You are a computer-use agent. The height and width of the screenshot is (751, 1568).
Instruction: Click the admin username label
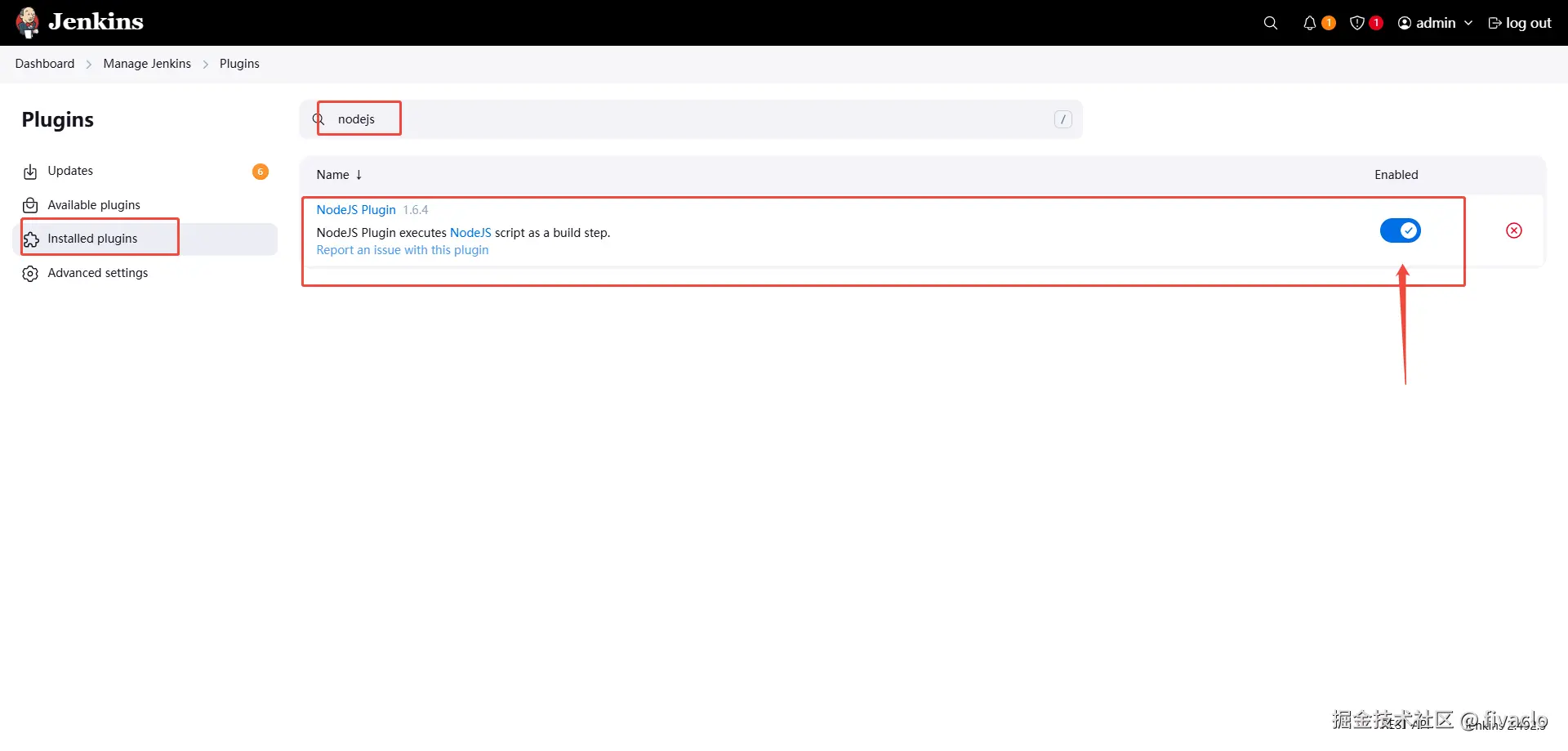pos(1436,23)
